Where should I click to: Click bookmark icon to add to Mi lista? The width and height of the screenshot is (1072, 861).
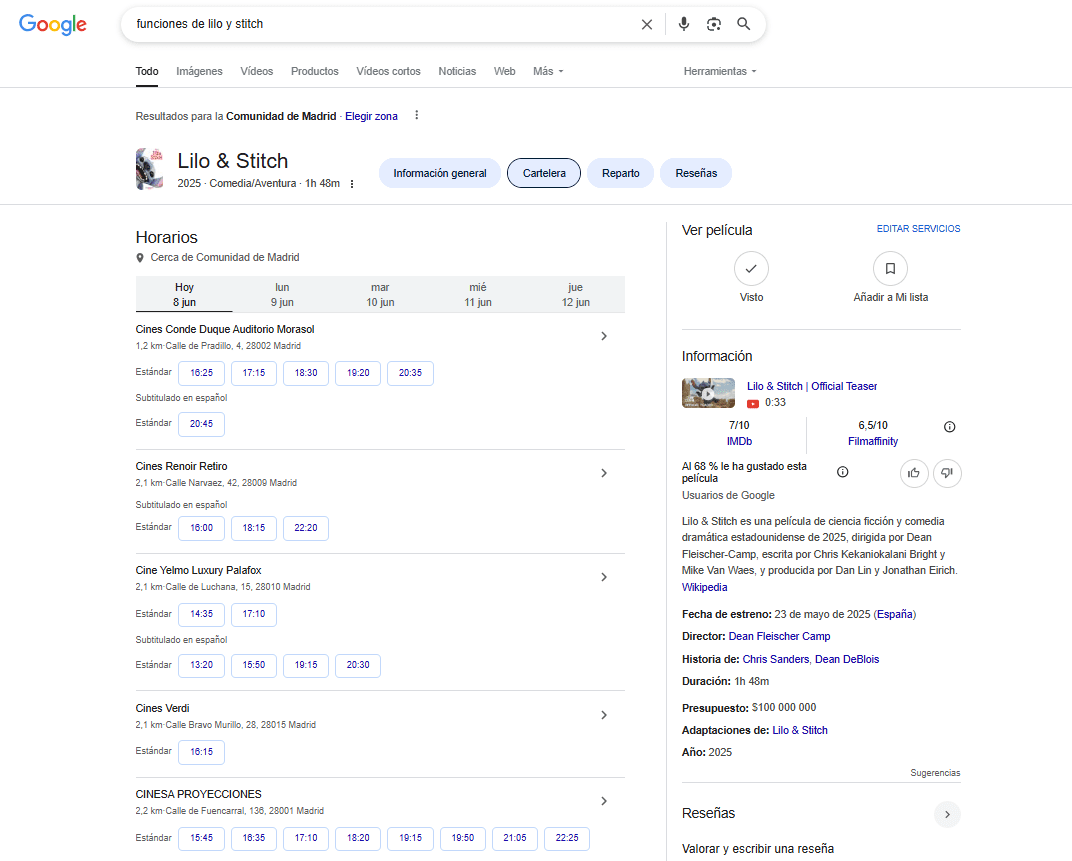[890, 269]
